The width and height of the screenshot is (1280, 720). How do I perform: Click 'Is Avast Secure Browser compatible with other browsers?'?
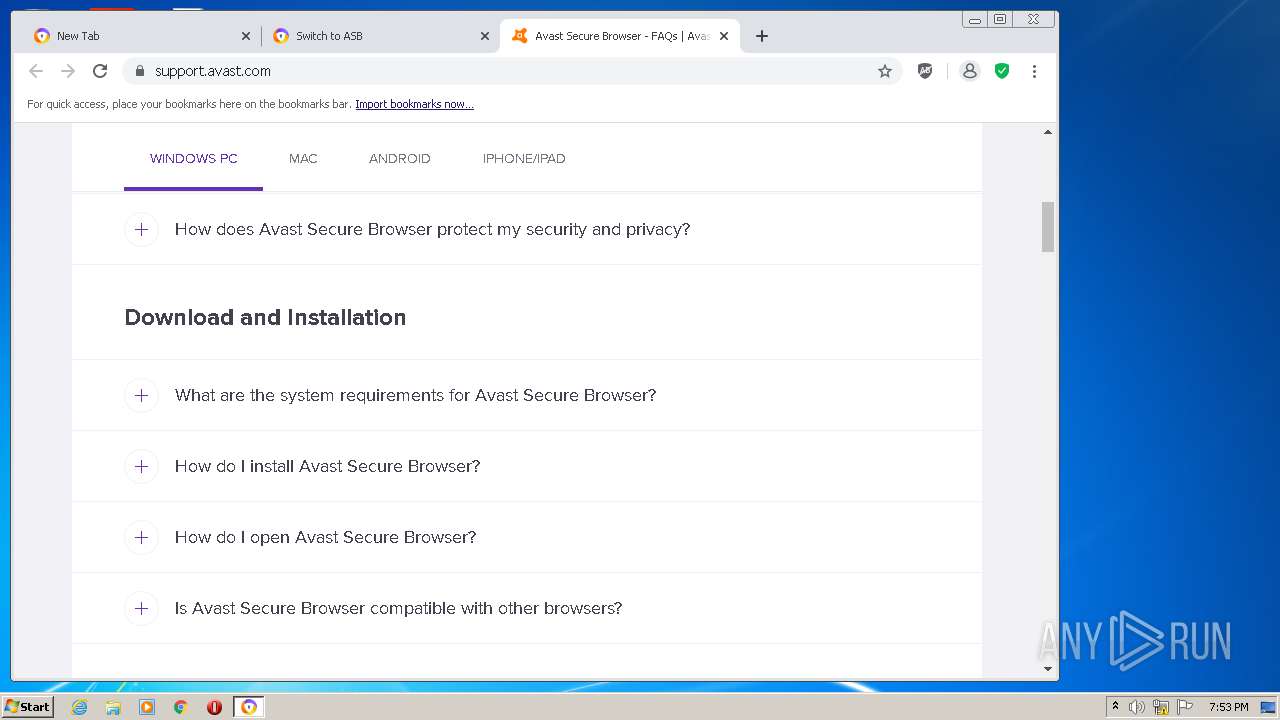coord(398,608)
